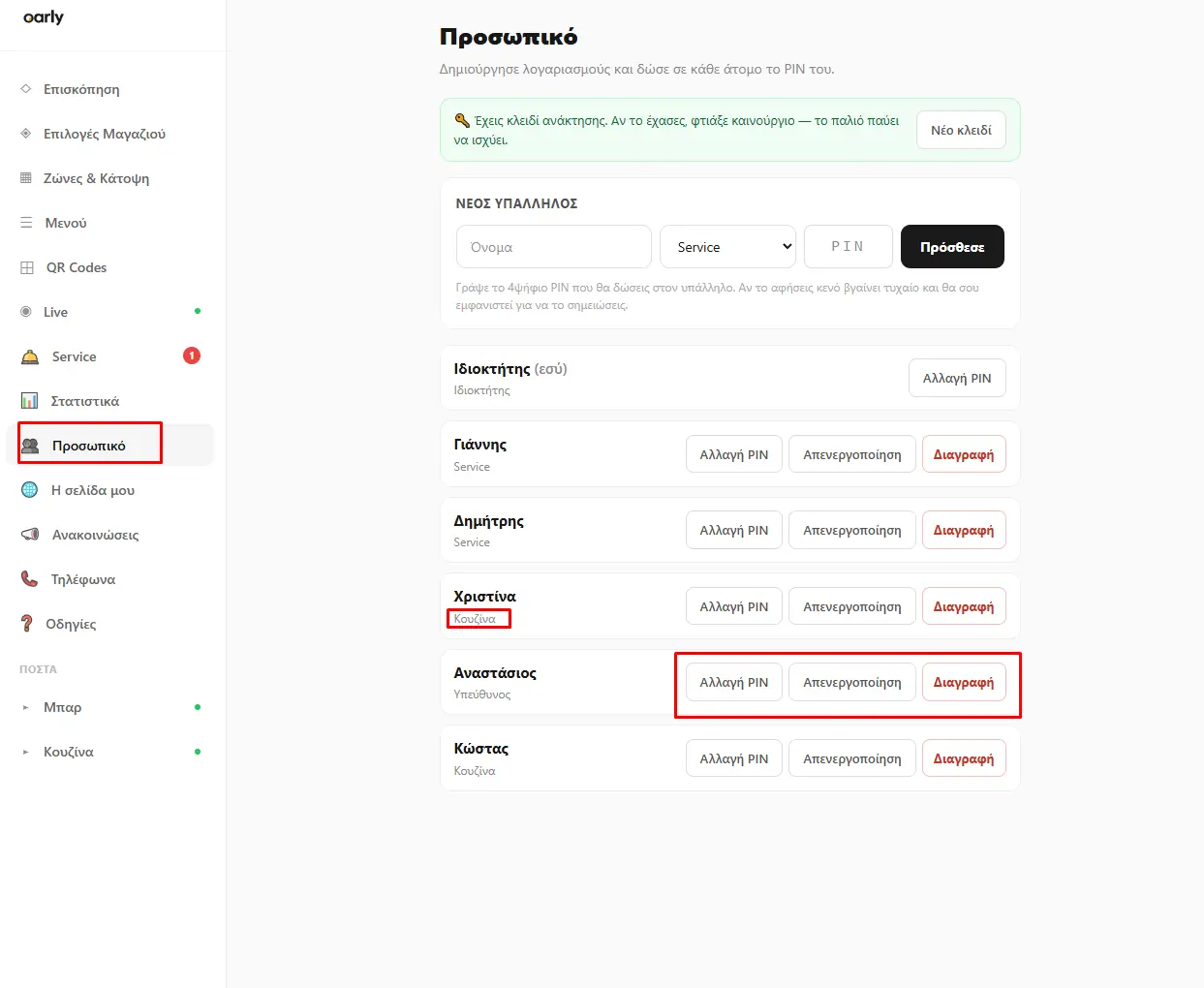
Task: Click the oarly logo
Action: (x=44, y=17)
